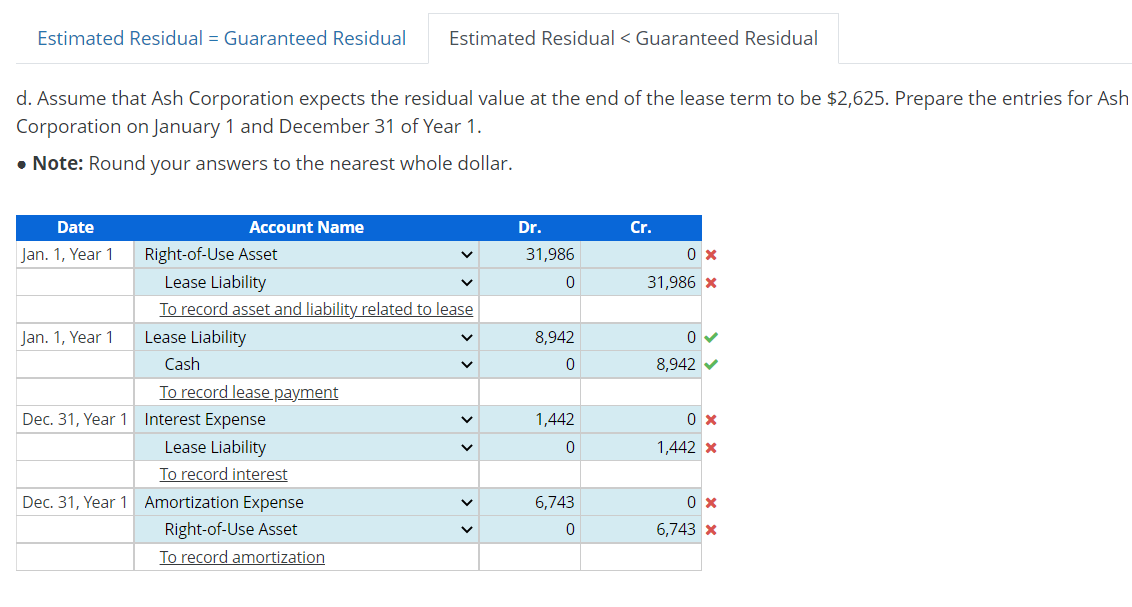This screenshot has height=607, width=1132.
Task: Click the green checkmark beside the Cash credit row
Action: point(710,364)
